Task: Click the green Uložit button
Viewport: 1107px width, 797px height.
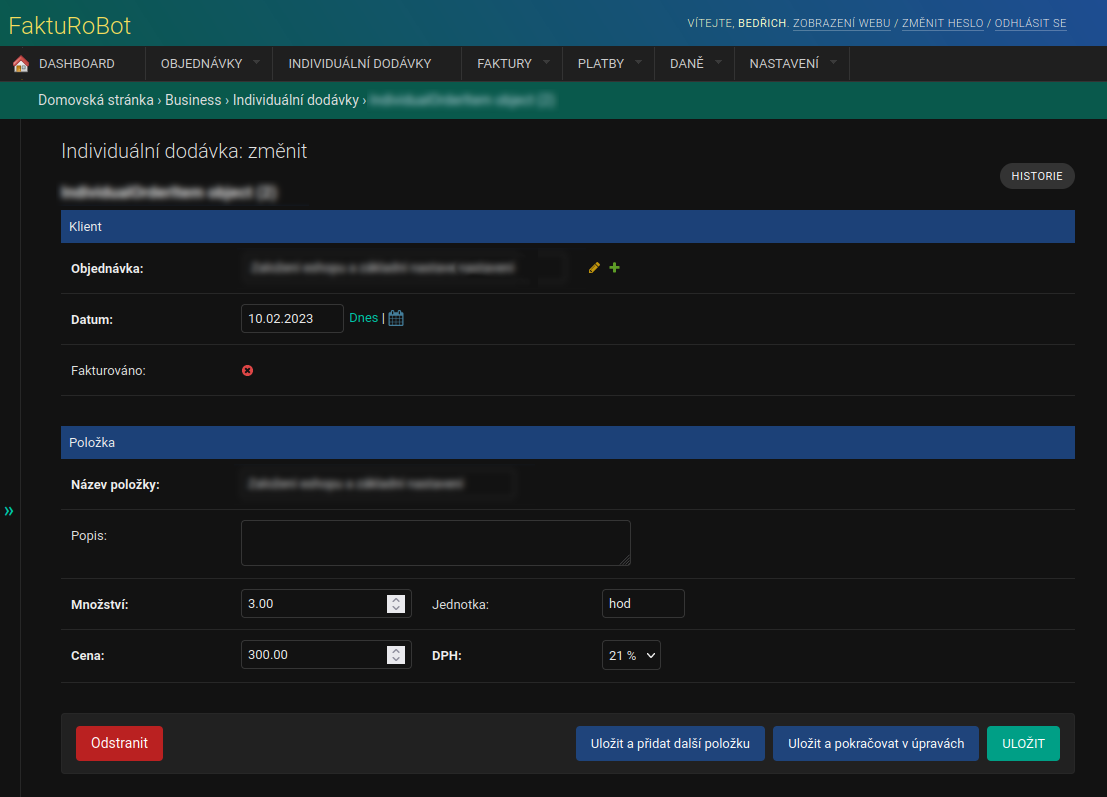Action: click(1023, 744)
